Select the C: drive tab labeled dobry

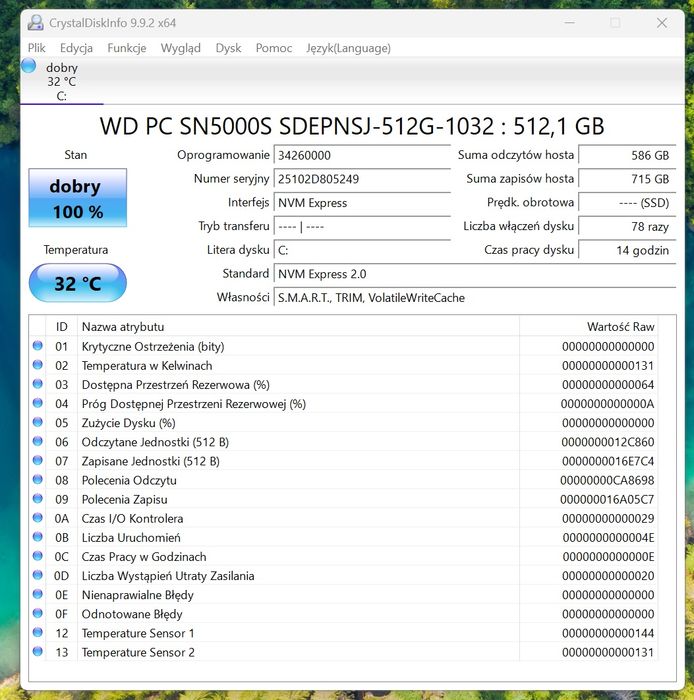tap(62, 81)
